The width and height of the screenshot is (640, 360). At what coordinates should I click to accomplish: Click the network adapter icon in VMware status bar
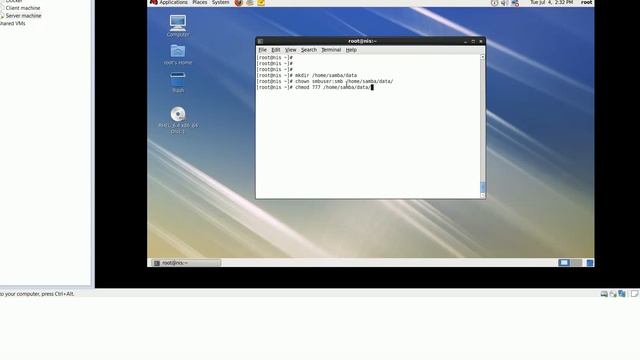click(622, 294)
